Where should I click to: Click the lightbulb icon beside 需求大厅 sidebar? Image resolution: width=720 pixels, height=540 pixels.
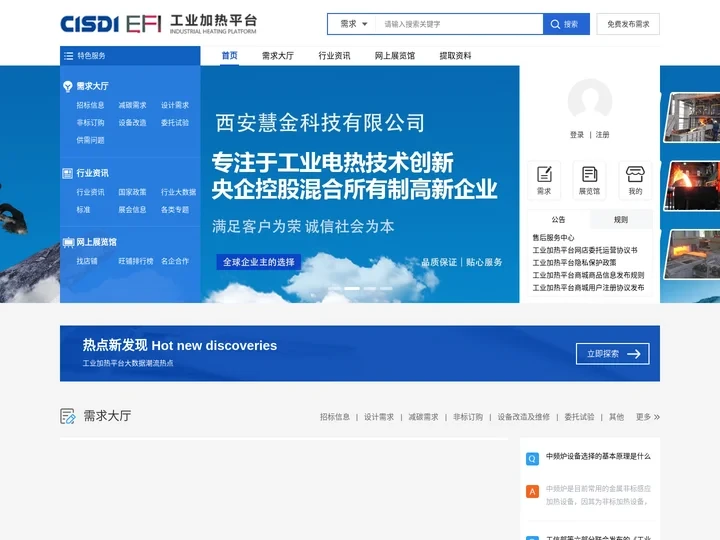point(68,86)
